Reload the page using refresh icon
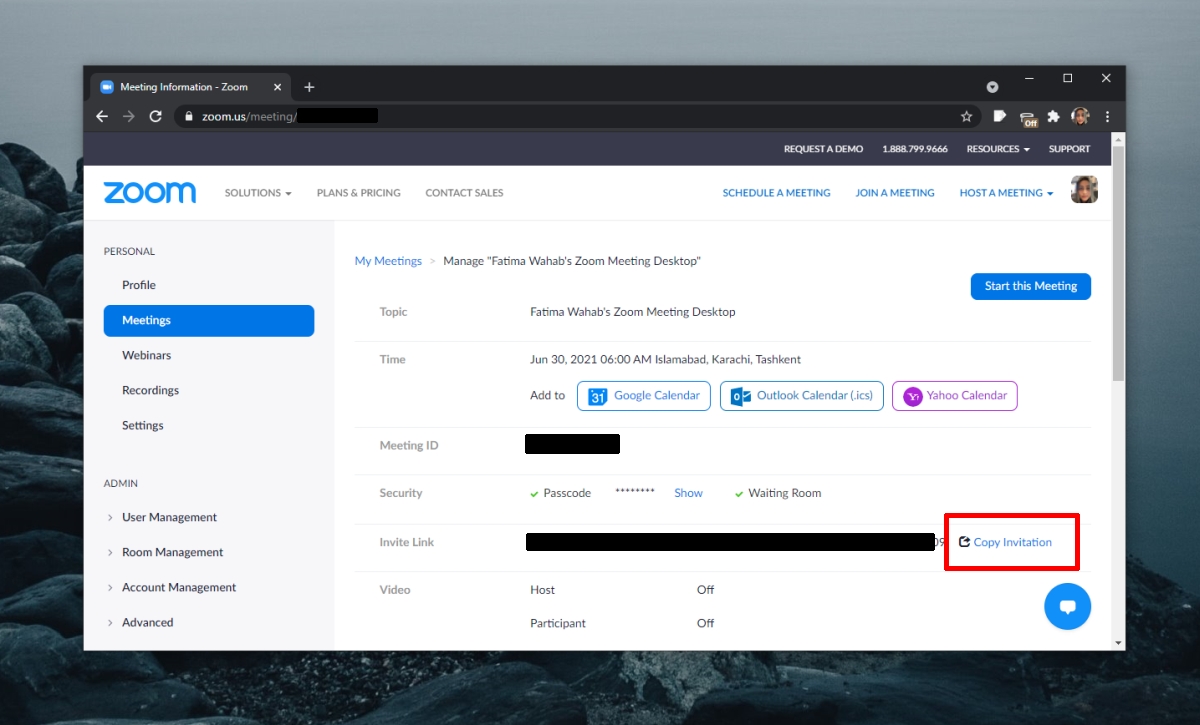 pyautogui.click(x=155, y=116)
